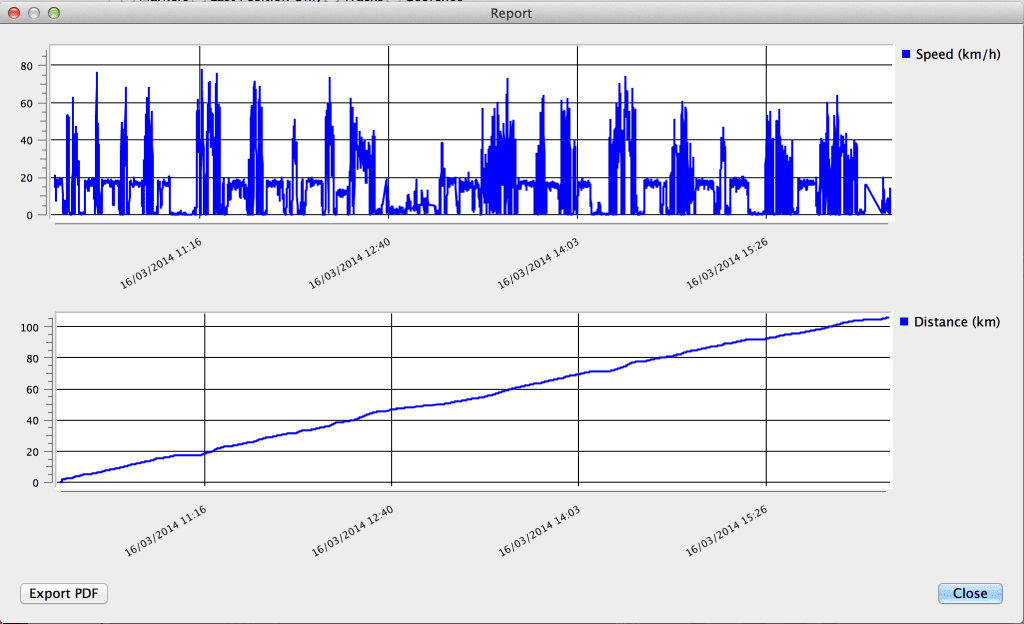
Task: Click the speed chart plot area
Action: click(471, 131)
